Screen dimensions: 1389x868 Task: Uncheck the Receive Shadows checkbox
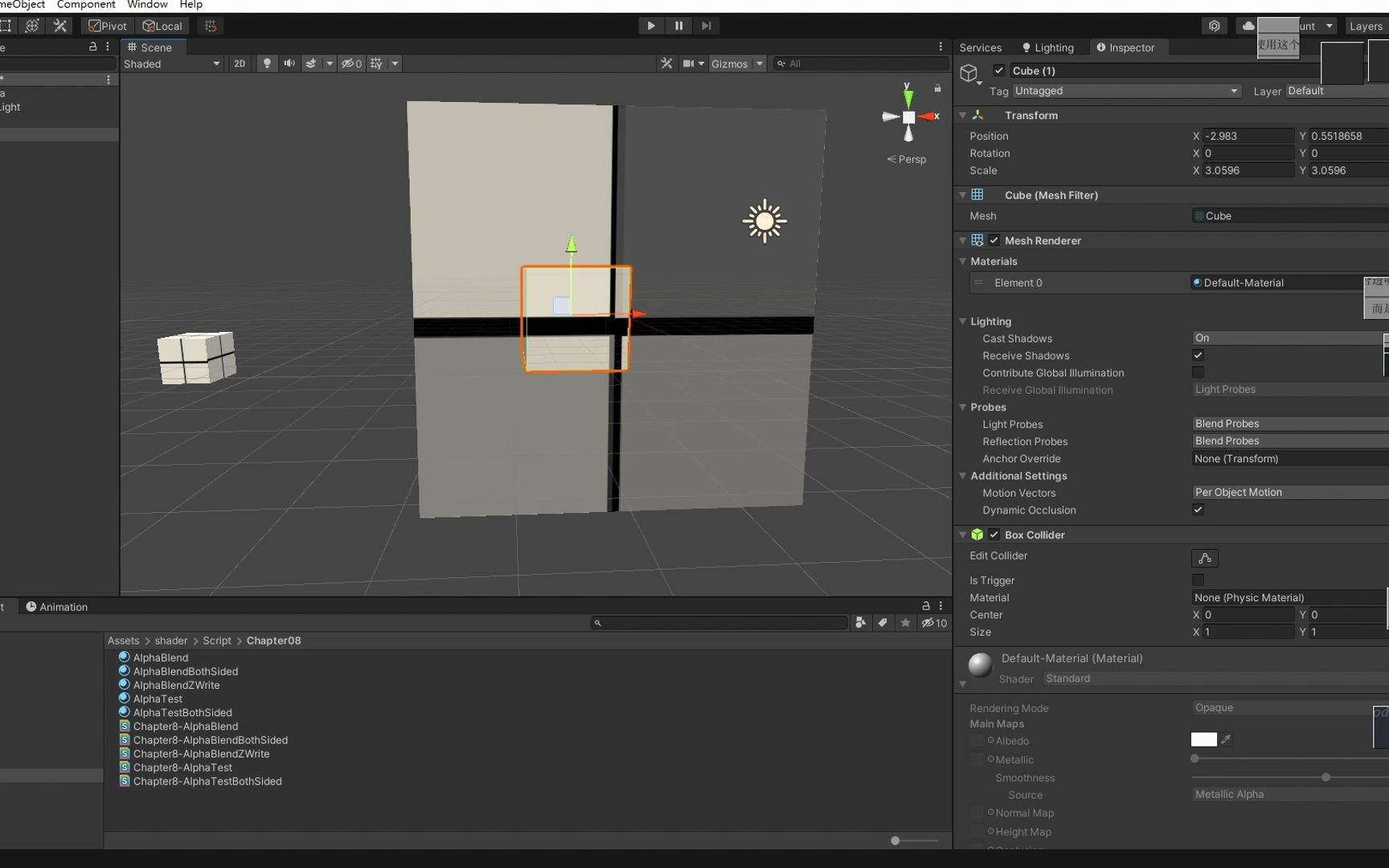click(1198, 355)
